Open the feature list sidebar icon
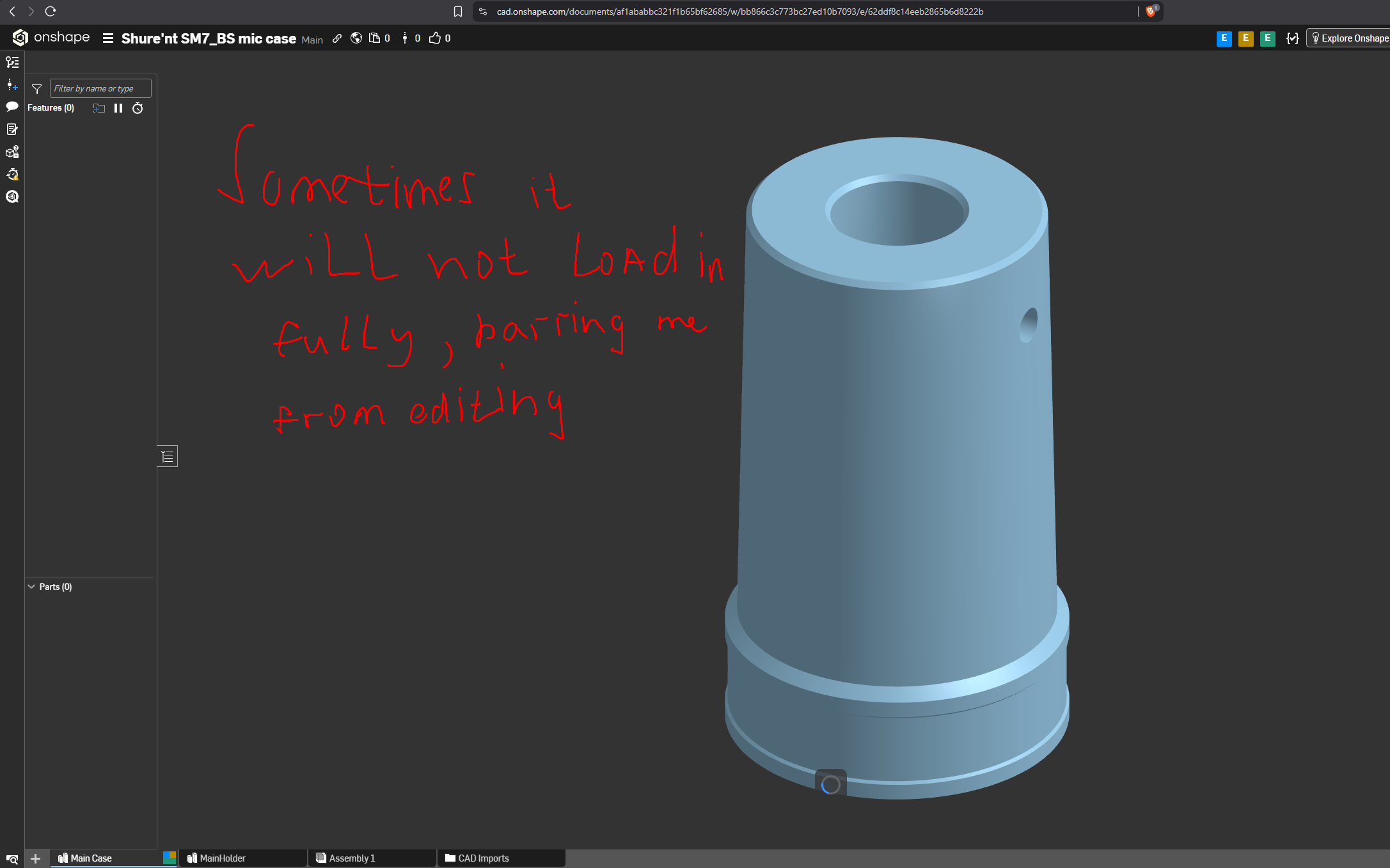Viewport: 1390px width, 868px height. pos(12,62)
